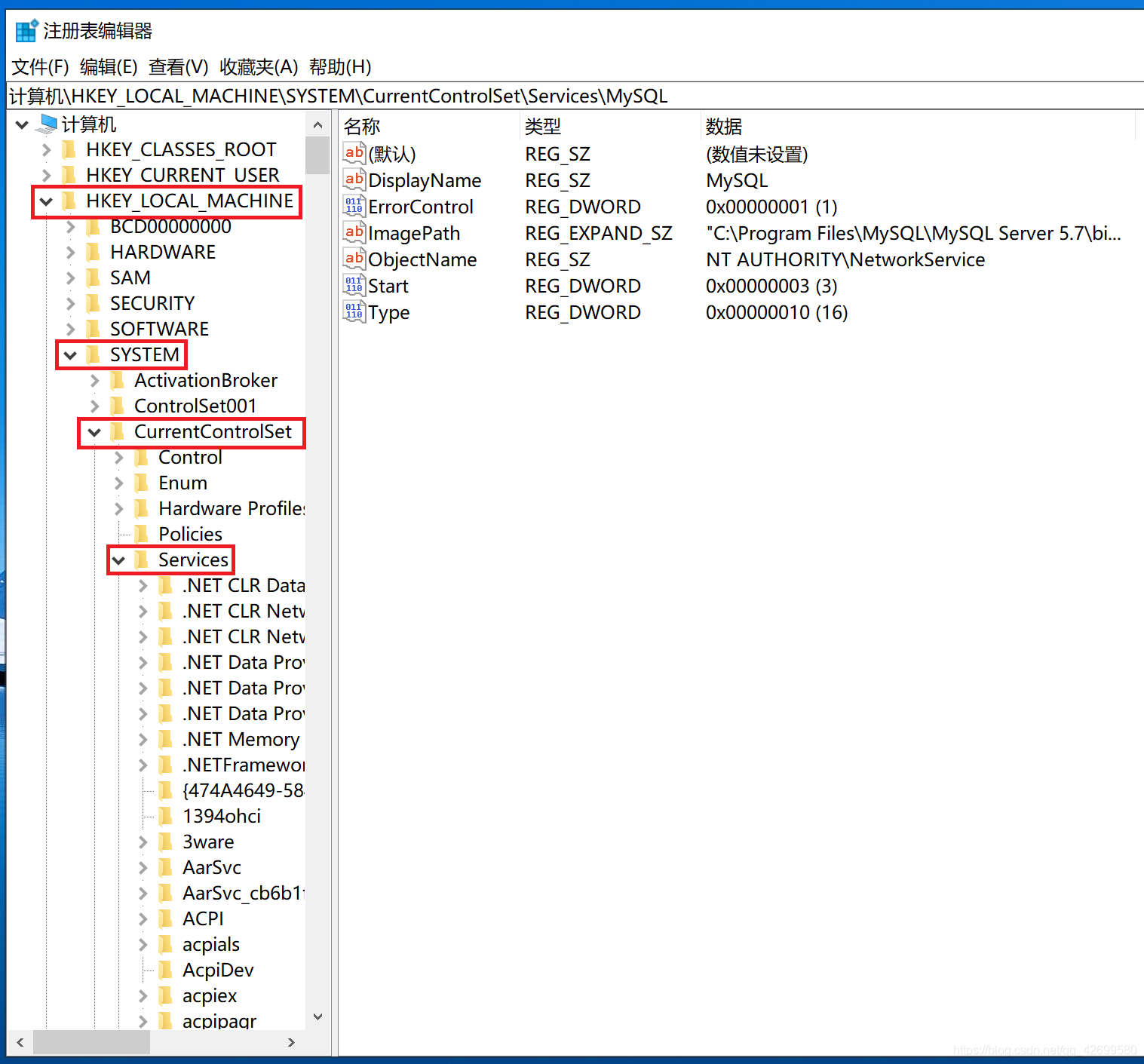1144x1064 pixels.
Task: Click the tree's vertical scroll down arrow
Action: pos(317,1017)
